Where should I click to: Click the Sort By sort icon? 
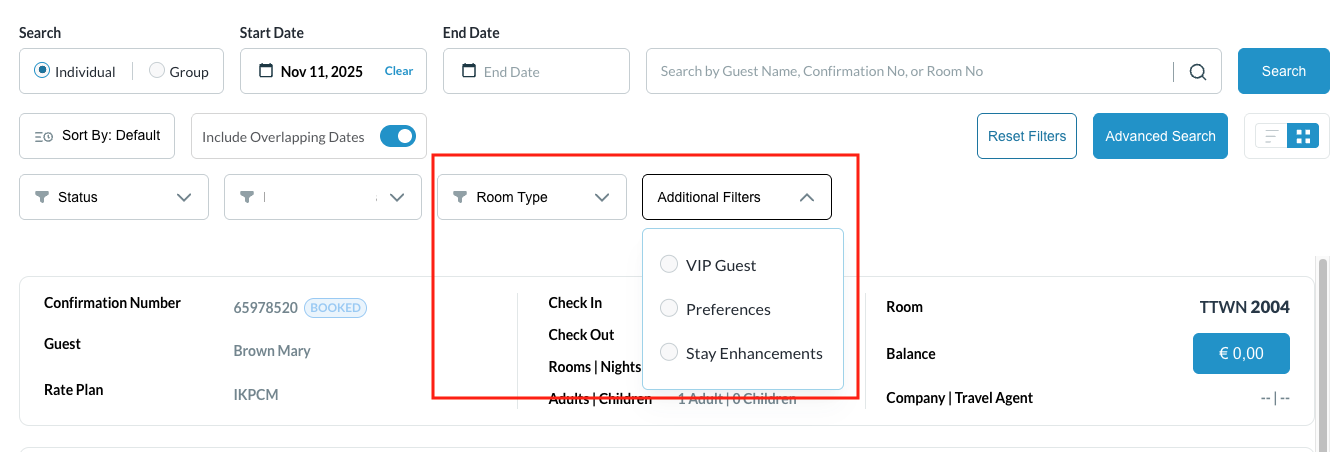tap(44, 136)
